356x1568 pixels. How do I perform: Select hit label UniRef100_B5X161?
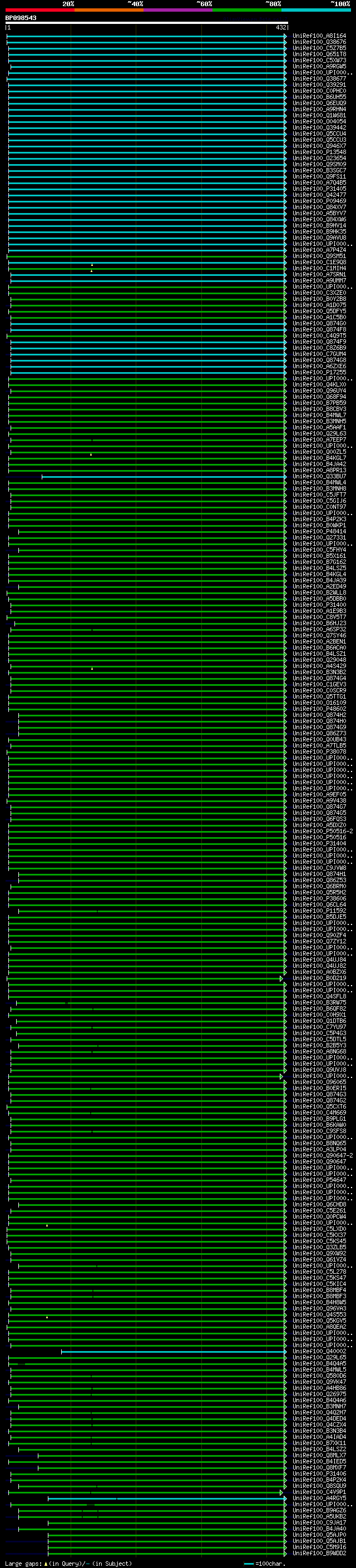(x=319, y=556)
